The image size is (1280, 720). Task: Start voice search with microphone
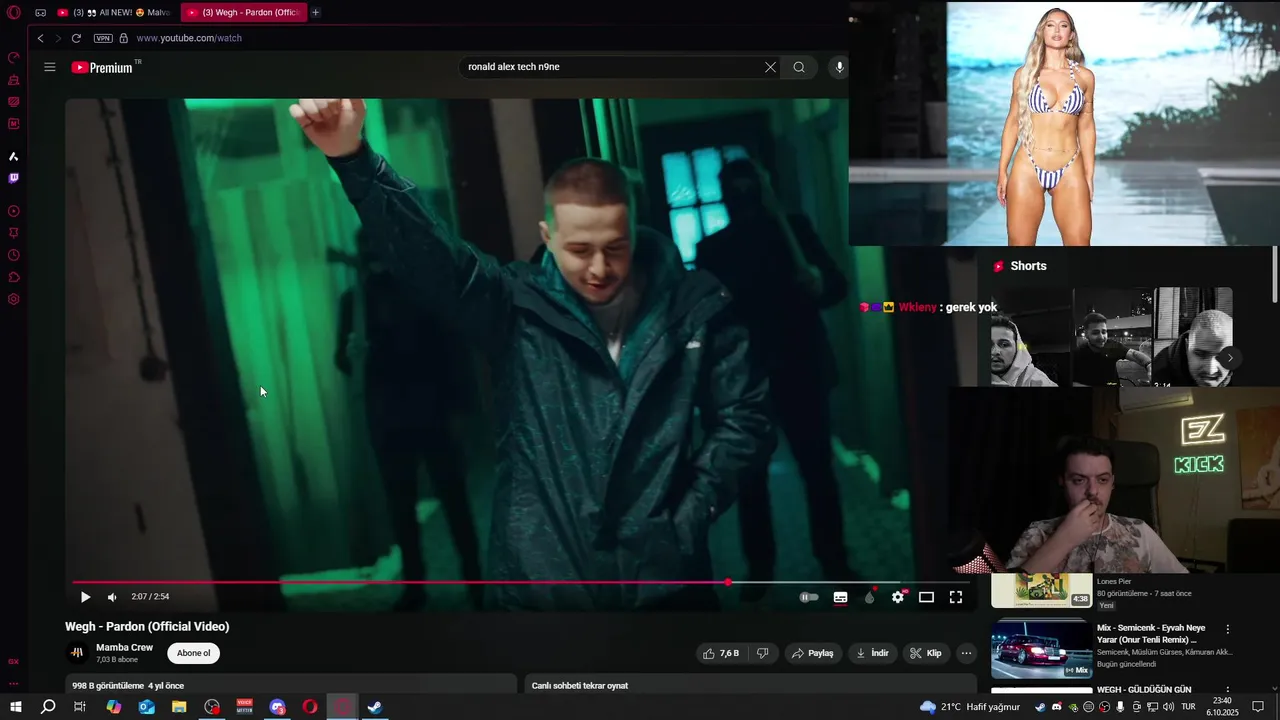tap(839, 67)
